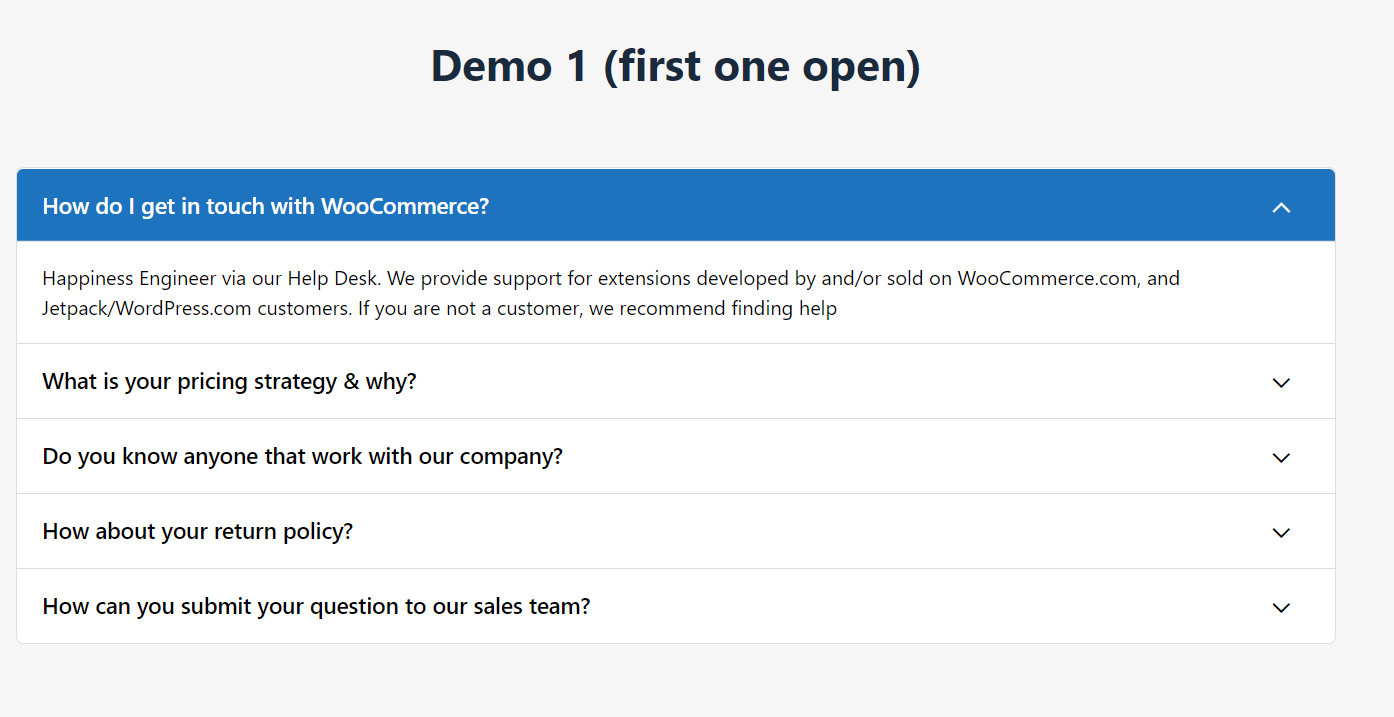Click the chevron beside the return policy question
The width and height of the screenshot is (1394, 717).
pyautogui.click(x=1281, y=533)
